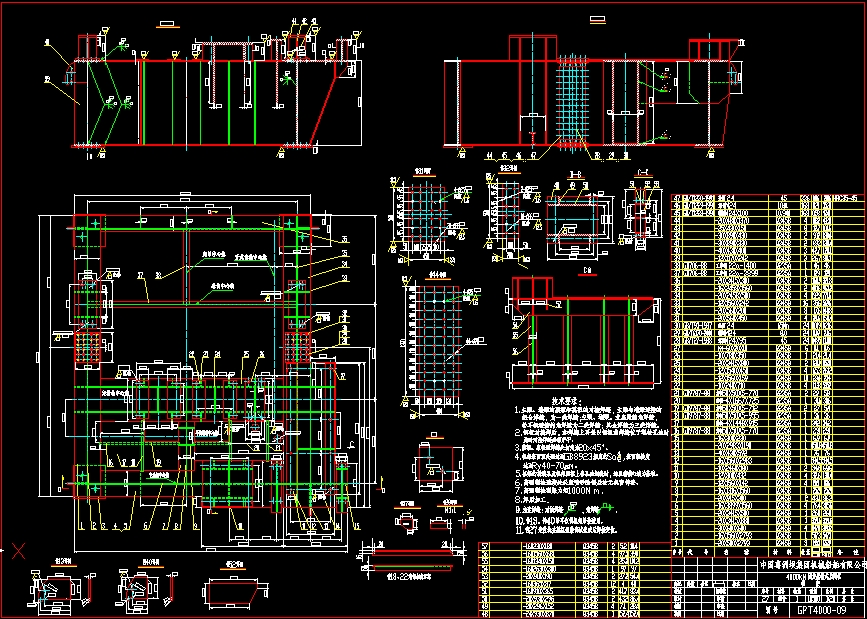Select the surface roughness symbol in note 4

618,457
